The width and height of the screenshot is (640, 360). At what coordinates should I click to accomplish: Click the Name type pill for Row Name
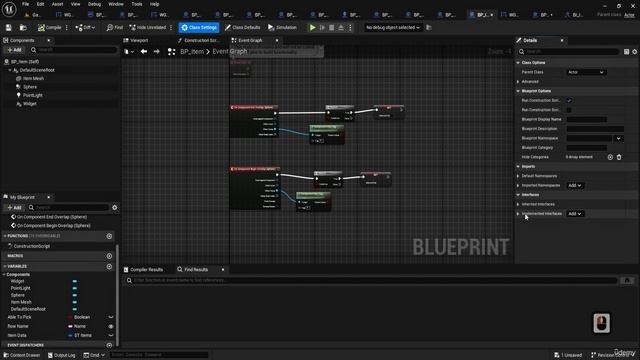[77, 326]
